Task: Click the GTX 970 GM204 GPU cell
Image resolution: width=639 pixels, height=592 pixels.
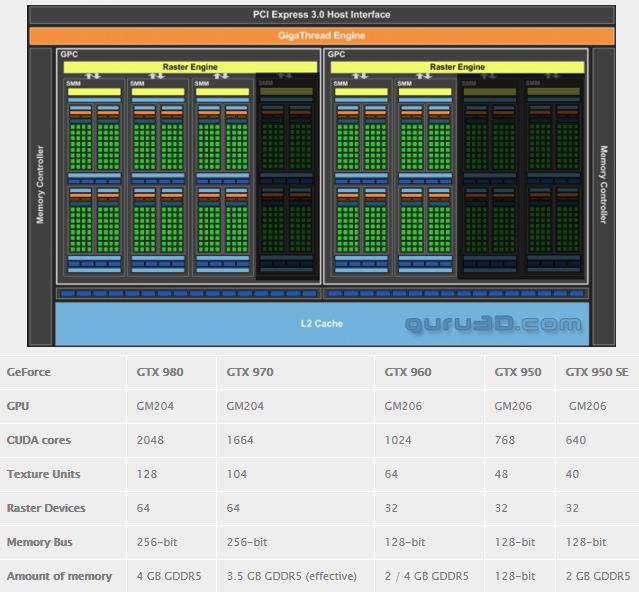Action: click(245, 406)
